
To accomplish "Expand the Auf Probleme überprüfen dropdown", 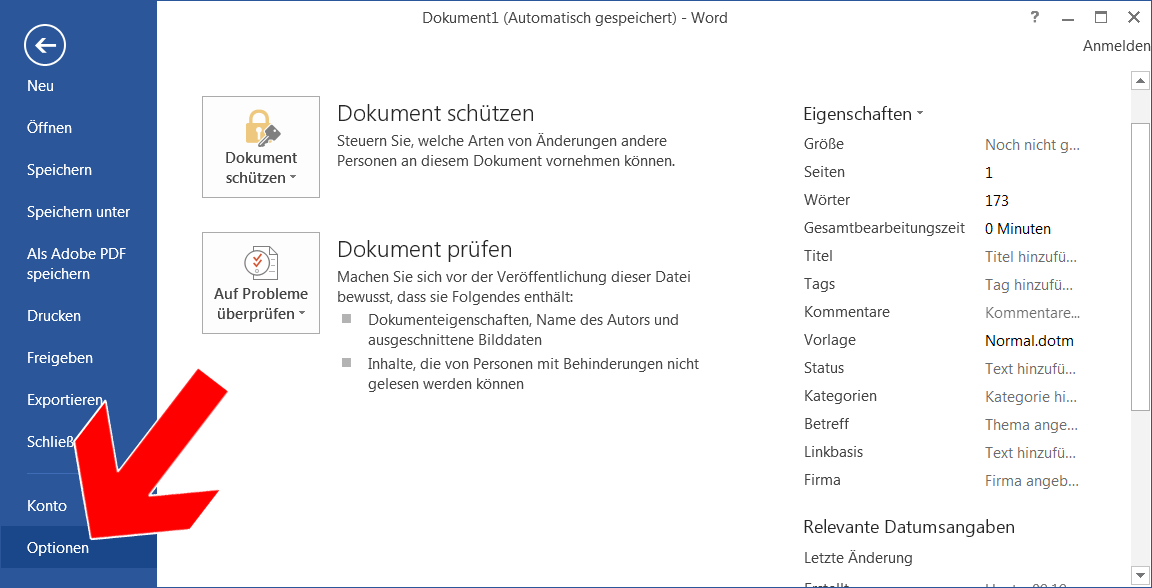I will click(261, 284).
